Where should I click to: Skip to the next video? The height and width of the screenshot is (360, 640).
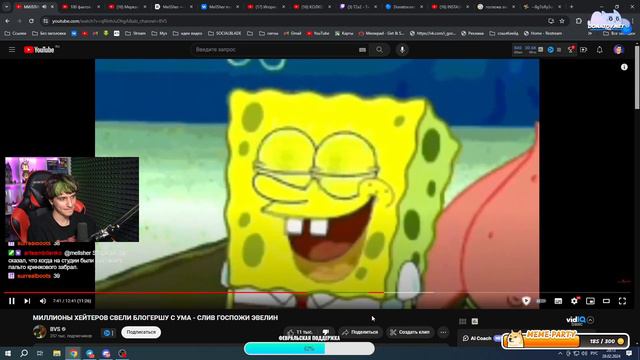click(27, 301)
